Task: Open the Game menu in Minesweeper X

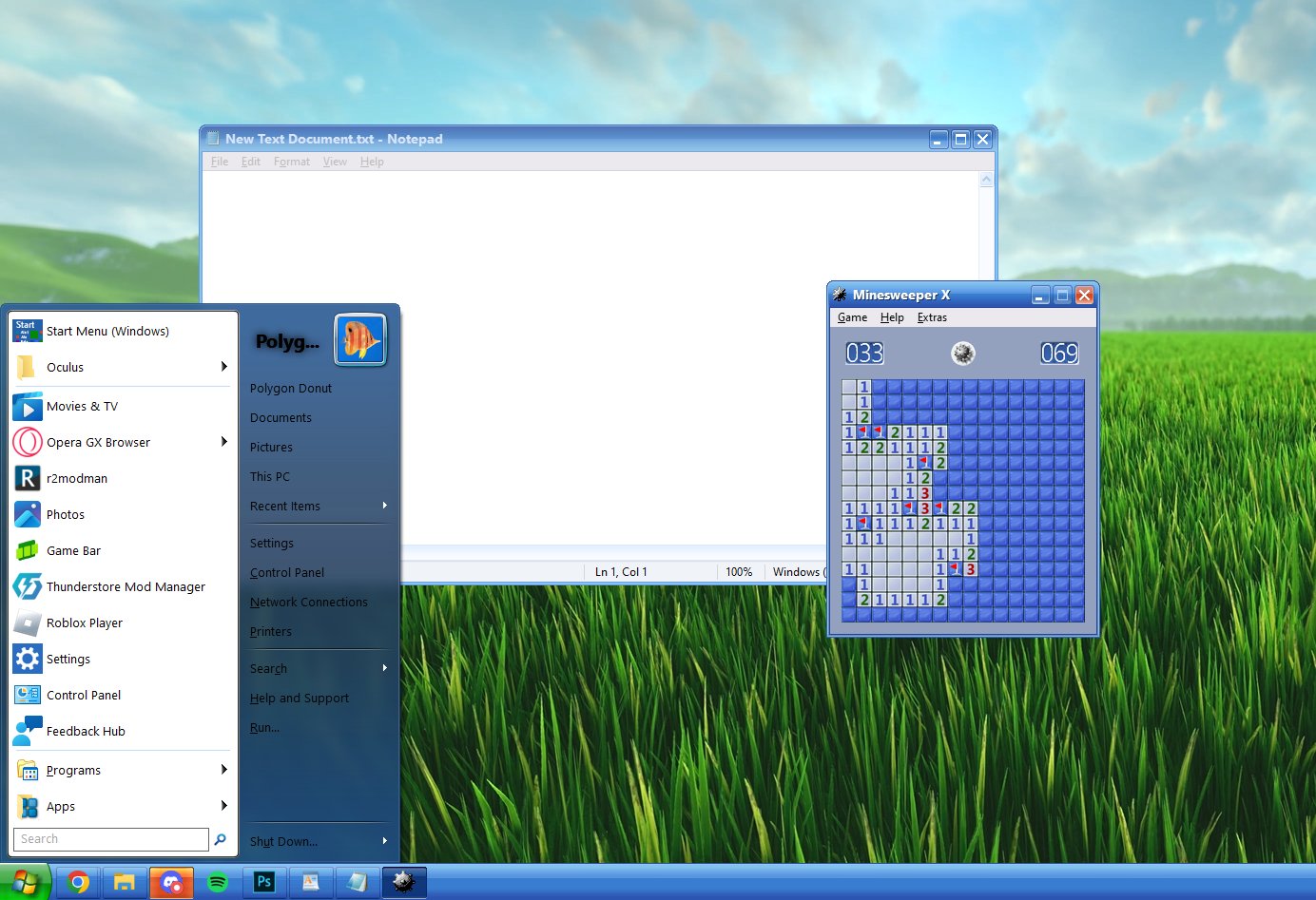Action: pyautogui.click(x=852, y=318)
